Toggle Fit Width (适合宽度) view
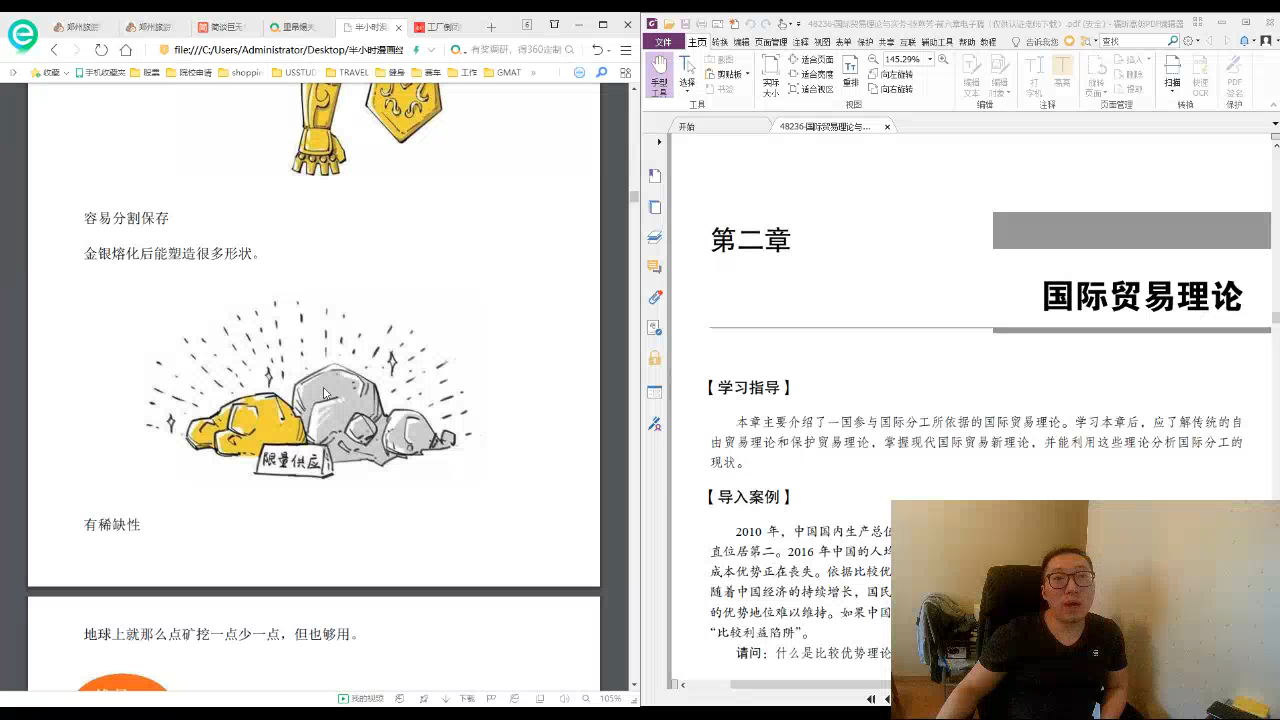1280x720 pixels. 810,74
